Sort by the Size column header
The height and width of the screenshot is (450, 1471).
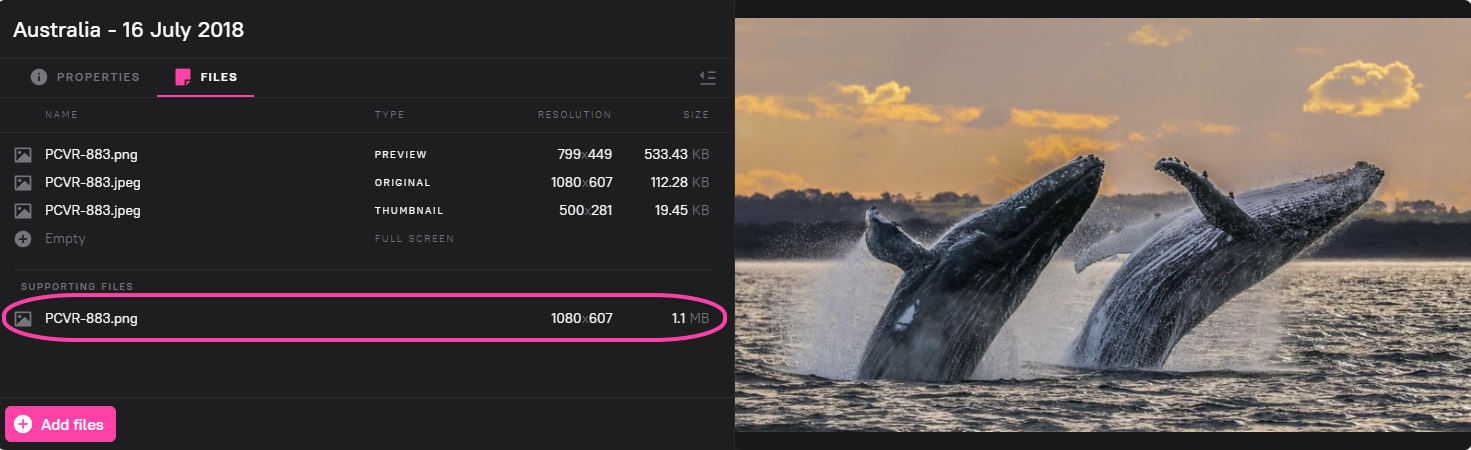[x=696, y=115]
